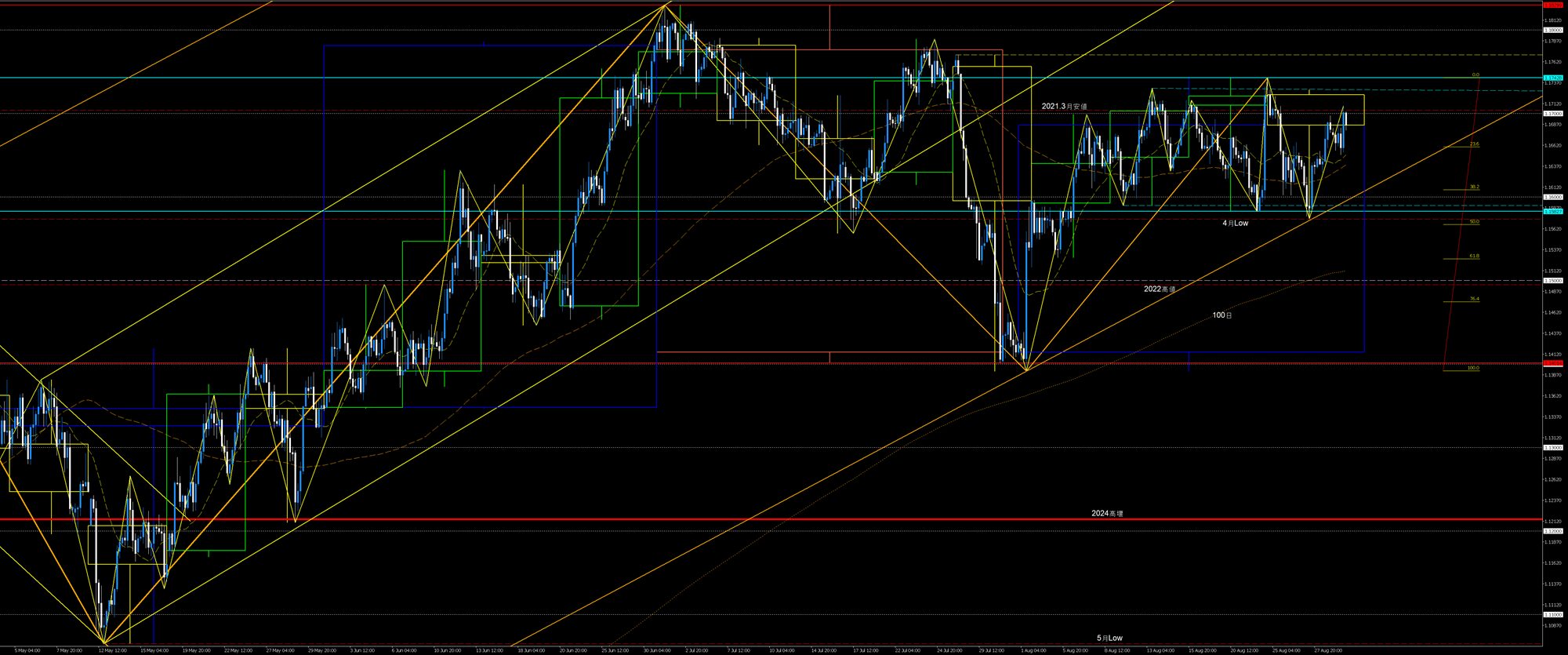
Task: Select the Fibonacci 100.0 level label
Action: [x=1473, y=368]
